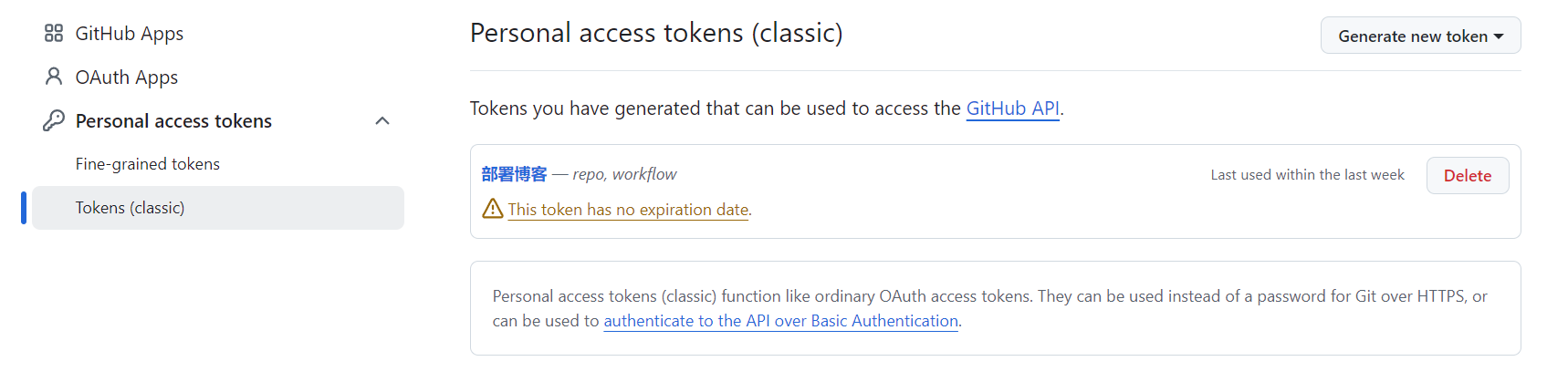Open the 部署博客 token details
1568x382 pixels.
(x=514, y=174)
